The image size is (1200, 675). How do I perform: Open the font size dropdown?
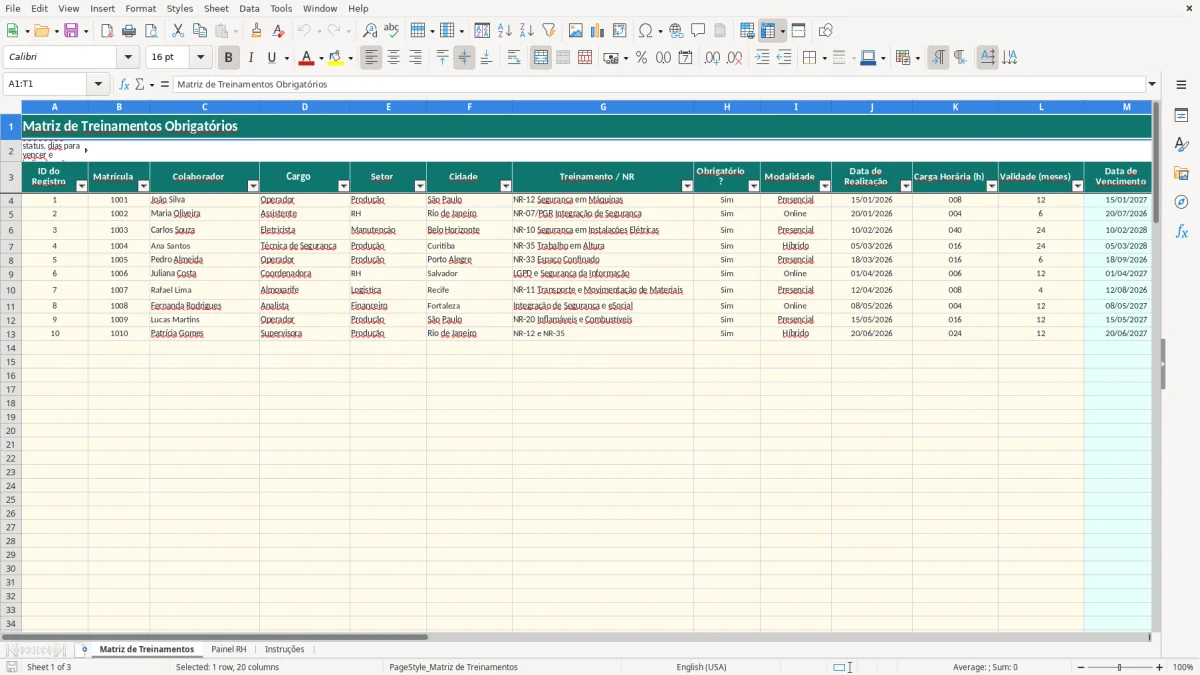click(200, 58)
